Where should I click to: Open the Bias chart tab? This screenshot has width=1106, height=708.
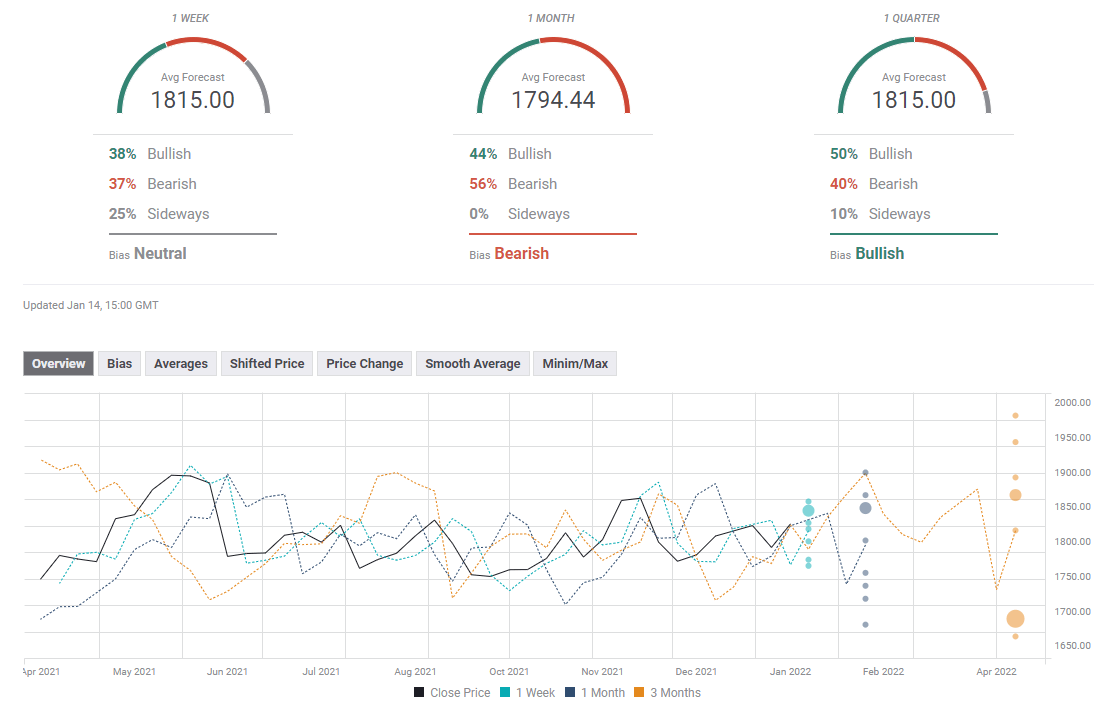[120, 364]
